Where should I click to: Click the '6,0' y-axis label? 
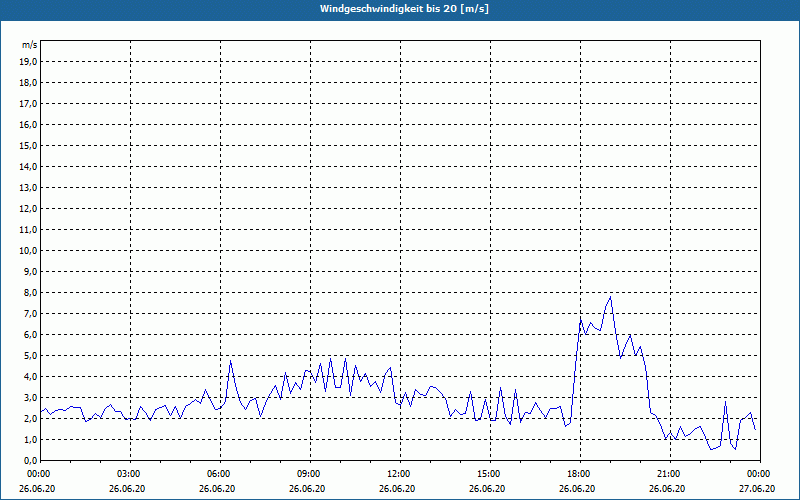coord(30,334)
